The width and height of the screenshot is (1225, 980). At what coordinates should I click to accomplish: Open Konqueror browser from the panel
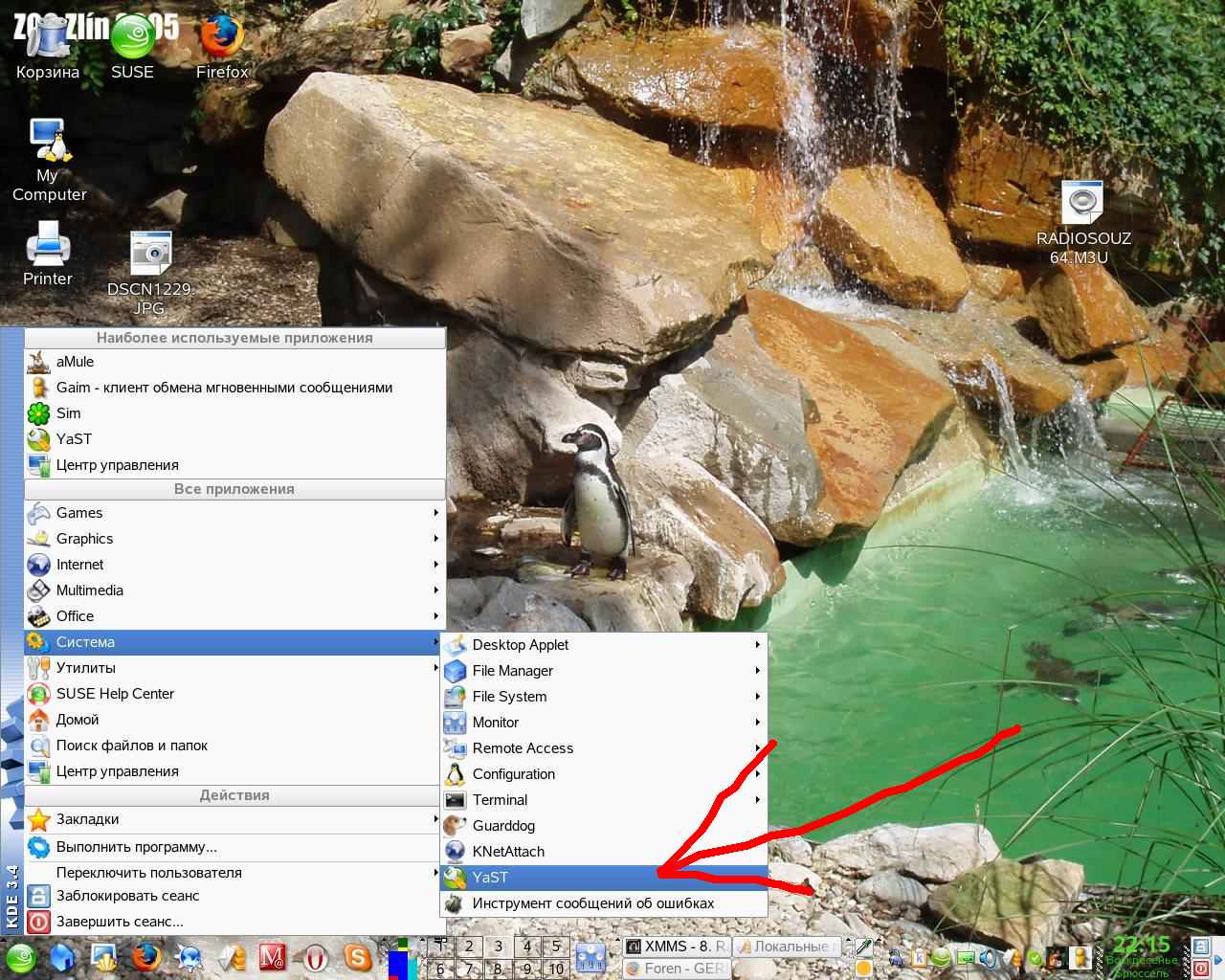click(x=189, y=958)
